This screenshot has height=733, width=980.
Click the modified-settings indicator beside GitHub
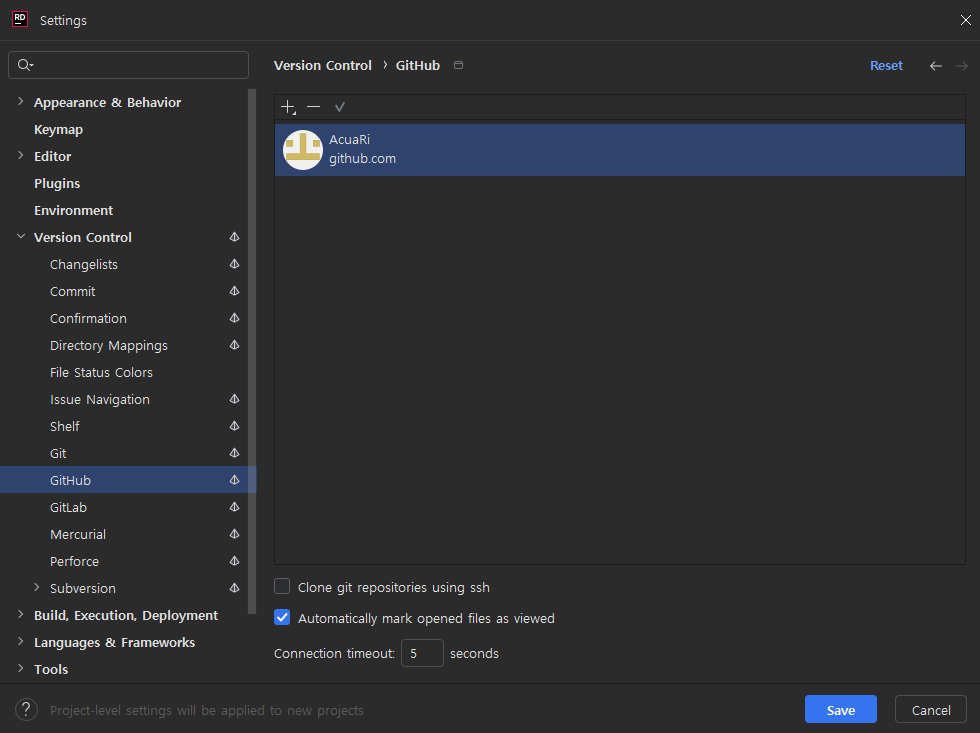[233, 480]
